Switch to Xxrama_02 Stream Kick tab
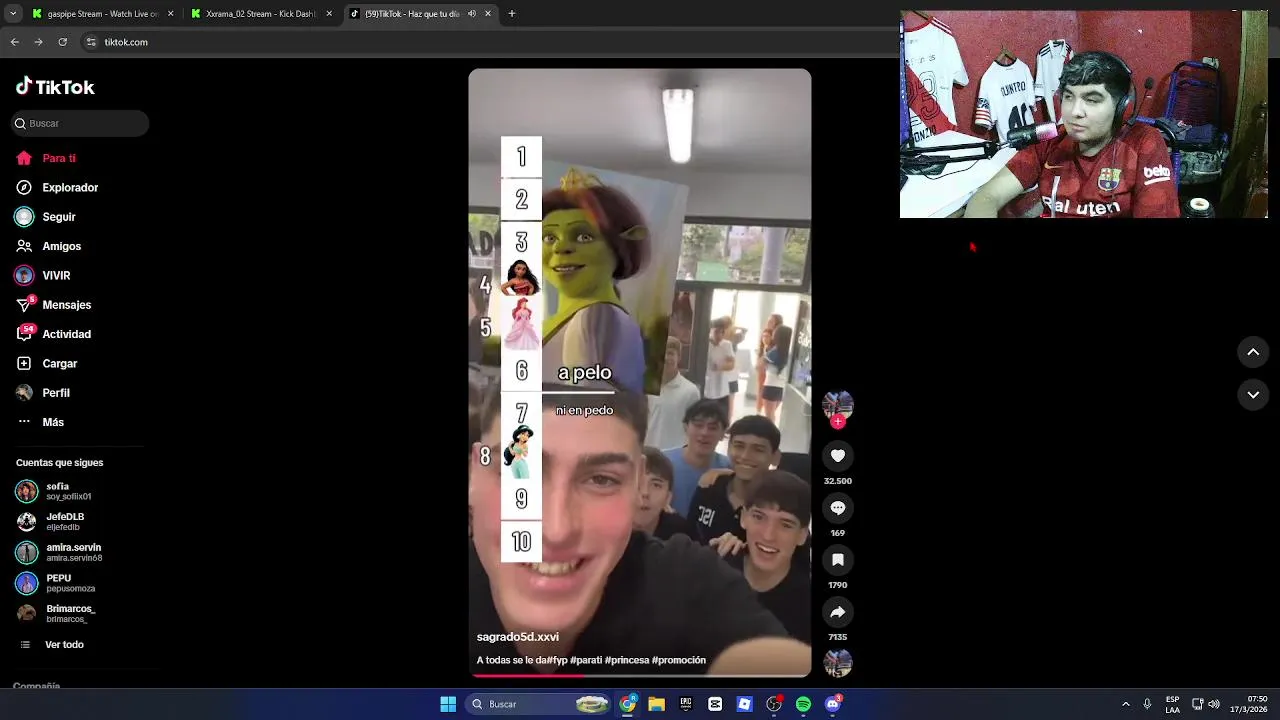 coord(261,14)
